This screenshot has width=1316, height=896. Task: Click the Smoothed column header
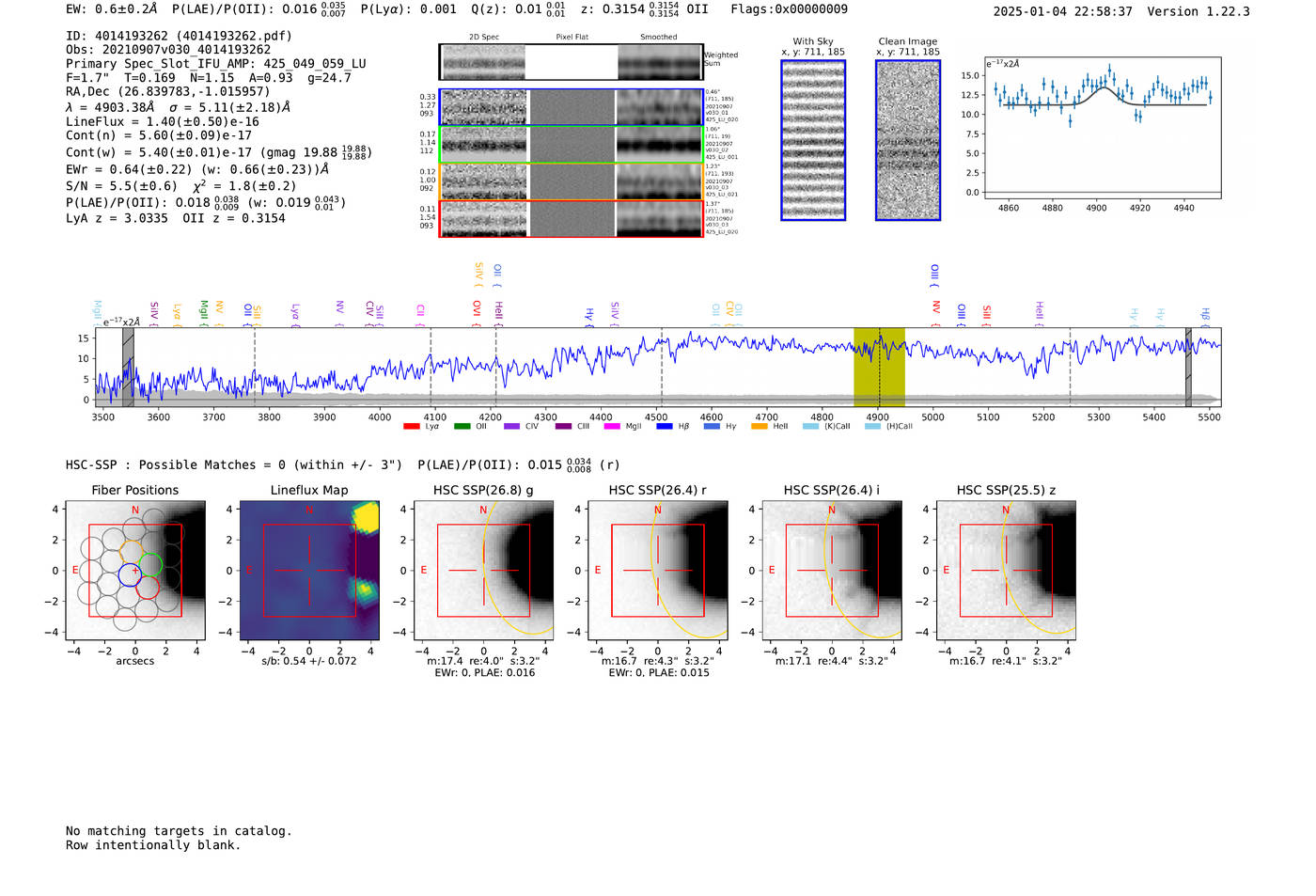(x=659, y=37)
